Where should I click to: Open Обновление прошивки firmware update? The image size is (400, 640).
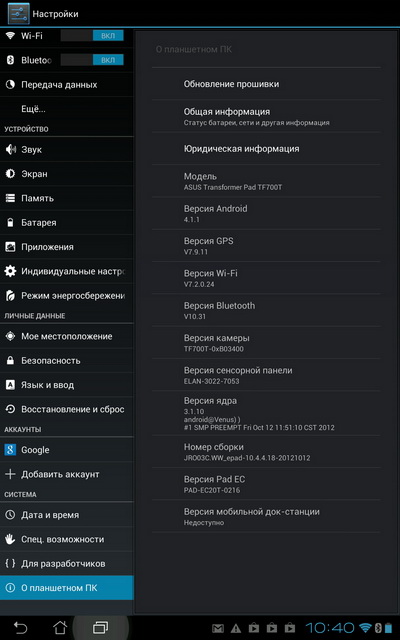266,84
